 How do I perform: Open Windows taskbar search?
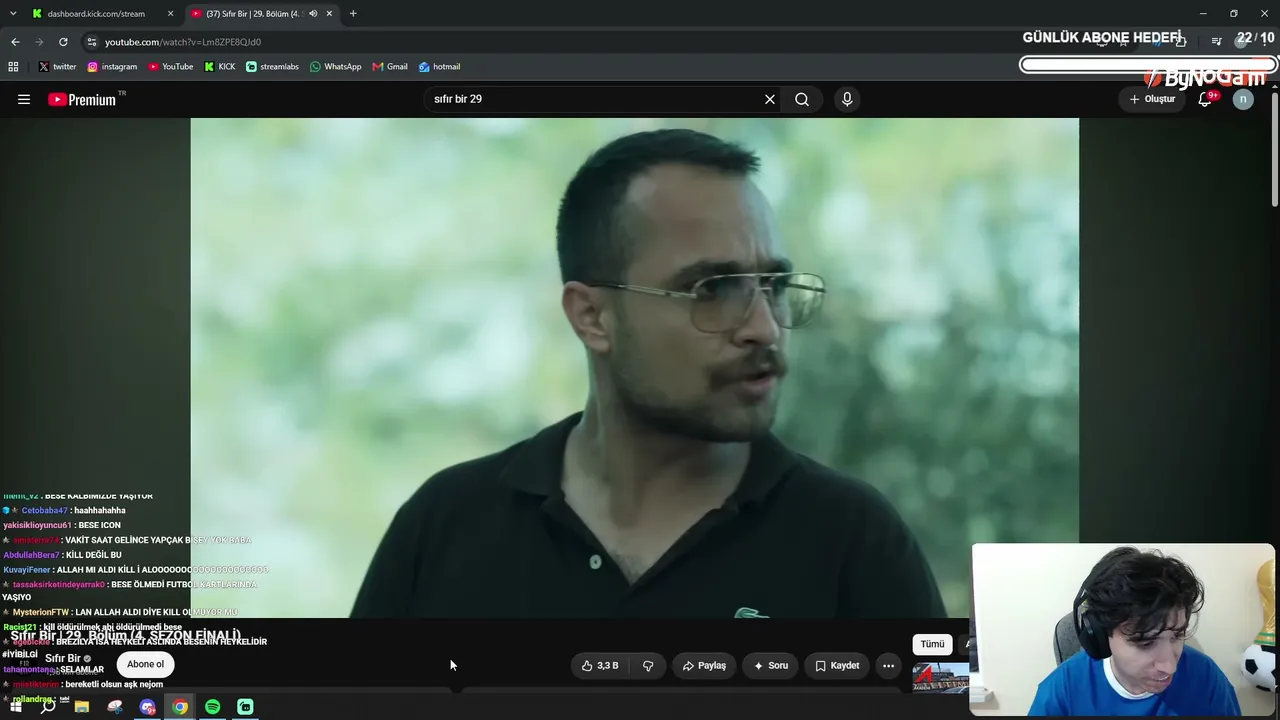coord(48,707)
